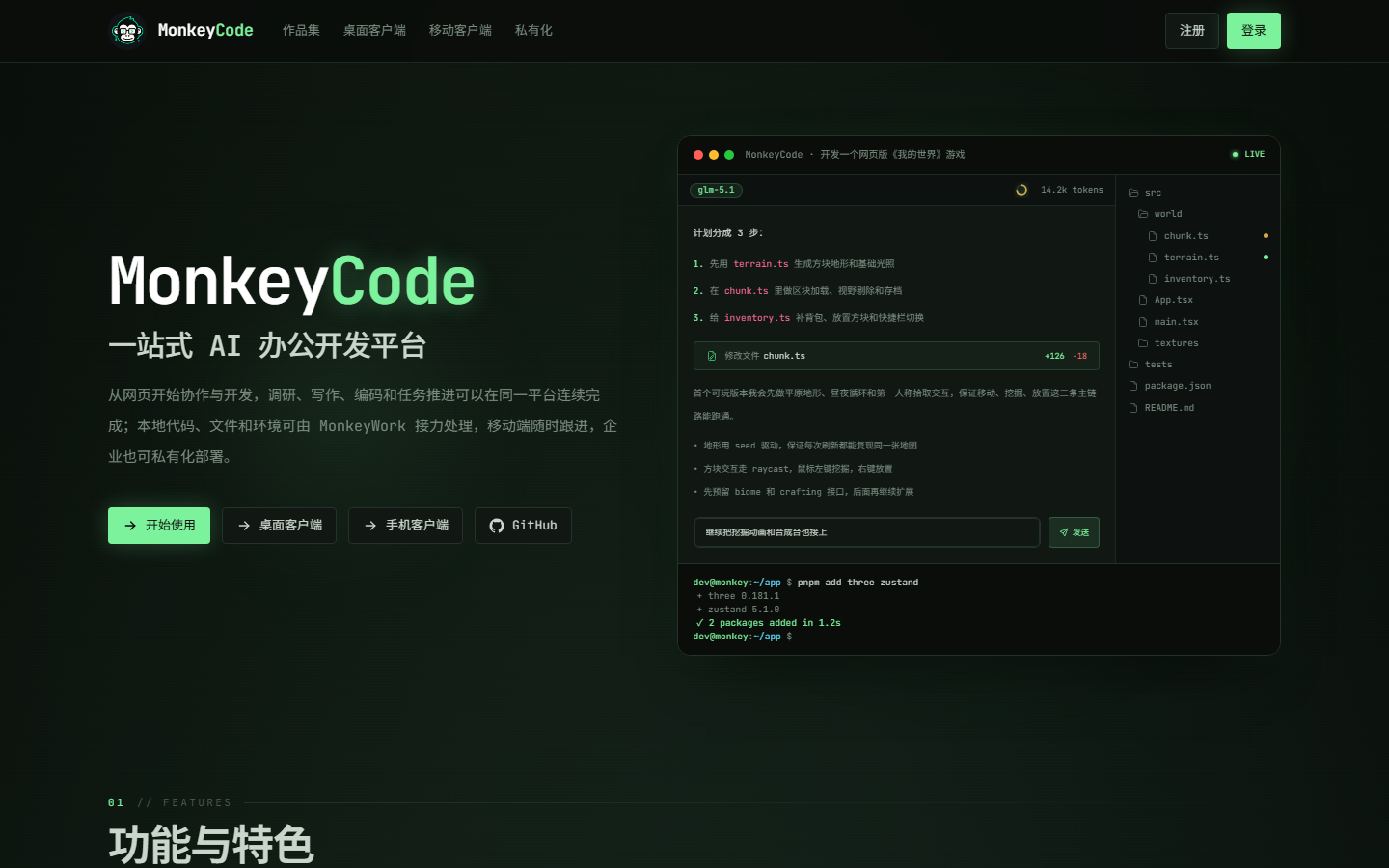Click the yellow window dot
The width and height of the screenshot is (1389, 868).
tap(714, 155)
